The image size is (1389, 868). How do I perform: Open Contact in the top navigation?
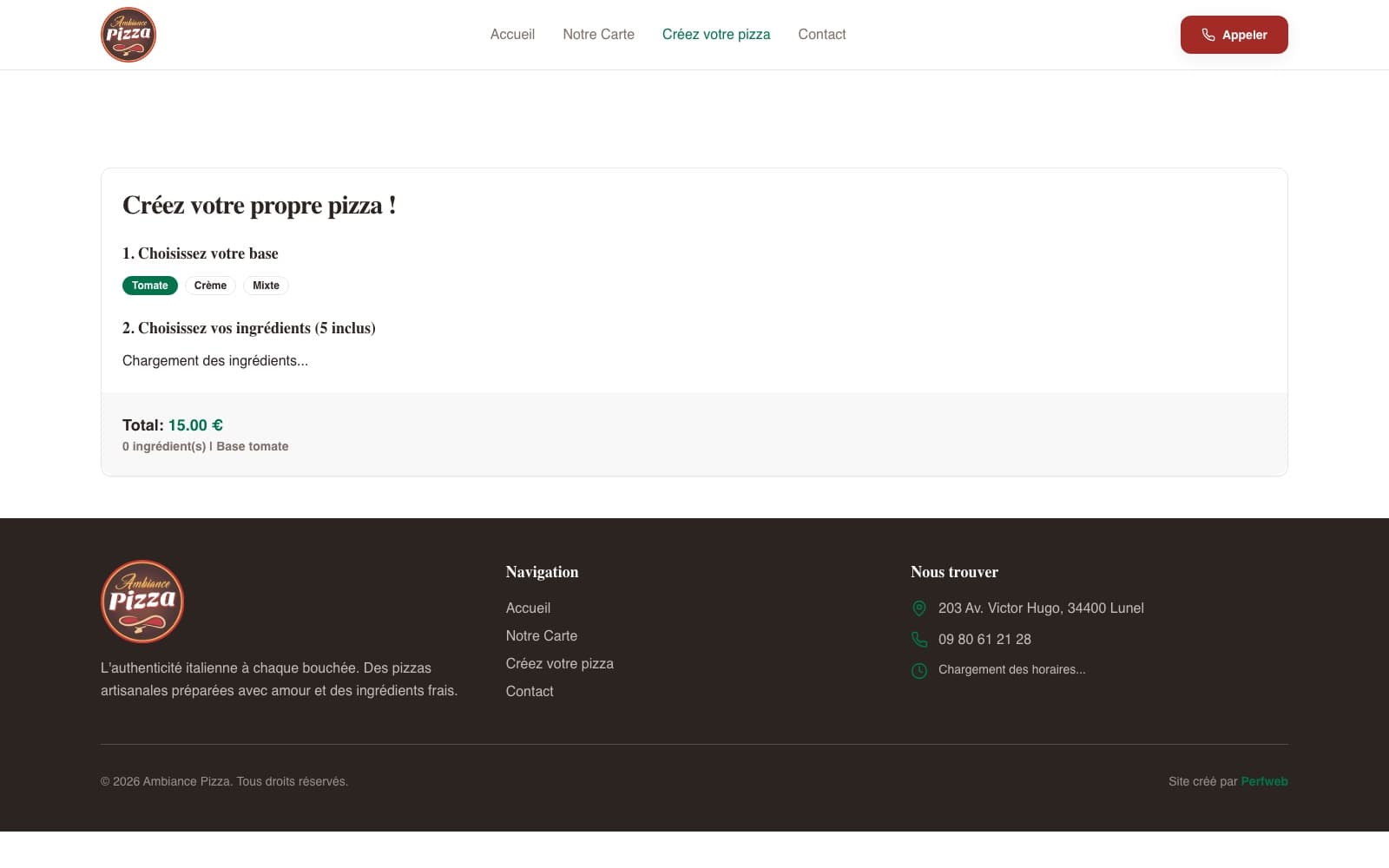822,35
